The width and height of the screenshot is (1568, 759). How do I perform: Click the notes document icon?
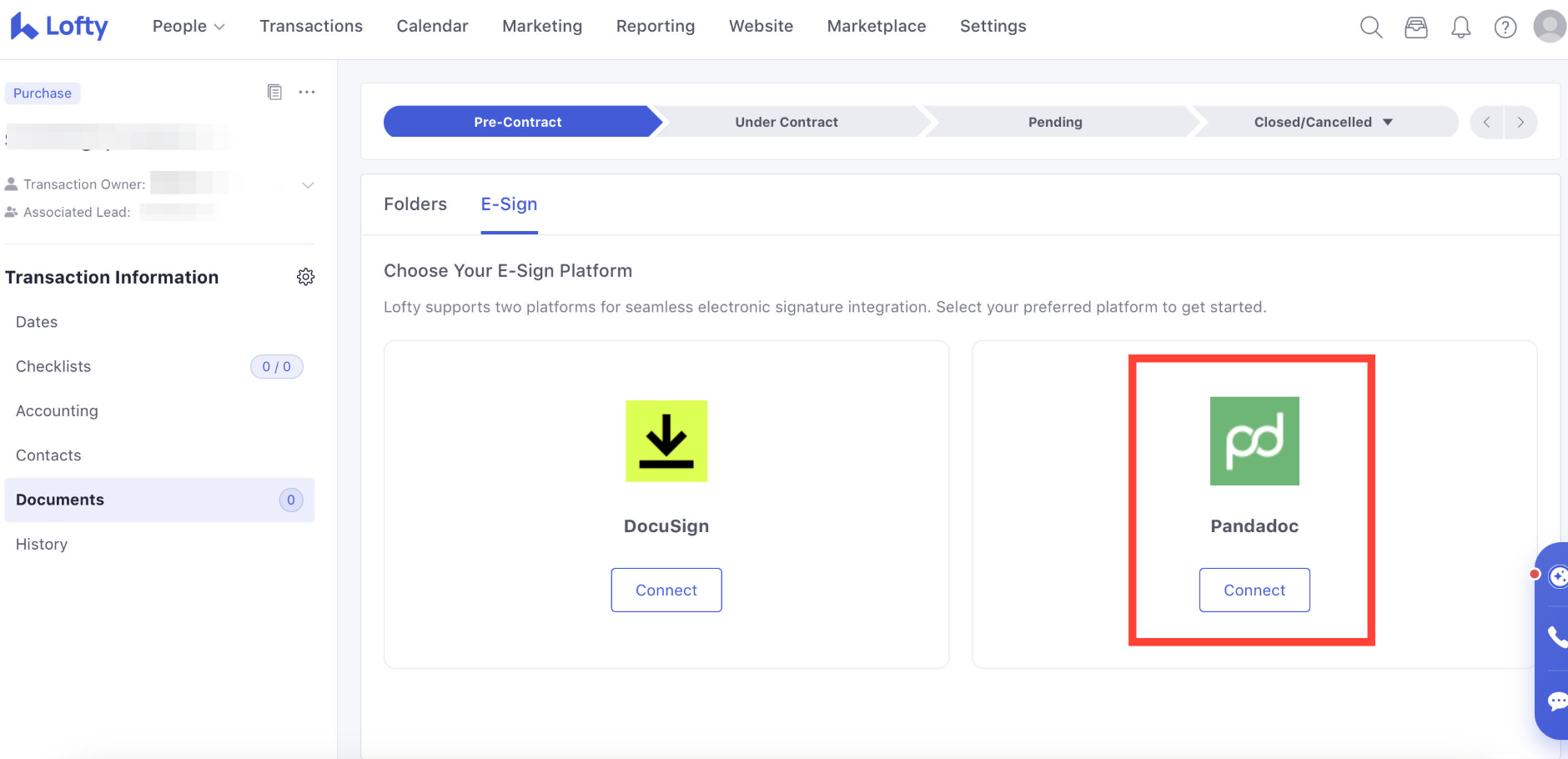(274, 92)
